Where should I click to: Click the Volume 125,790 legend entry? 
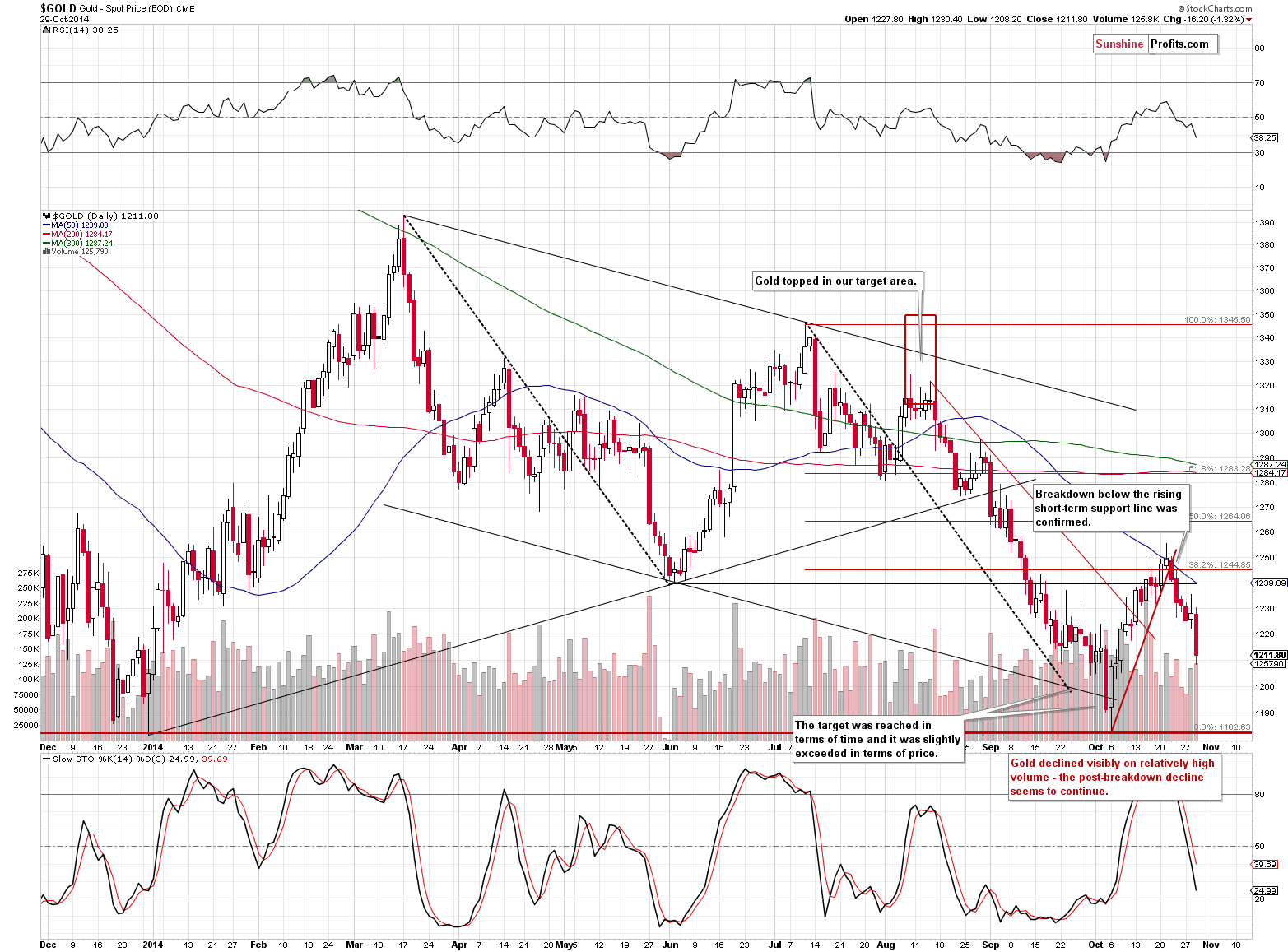click(x=75, y=252)
